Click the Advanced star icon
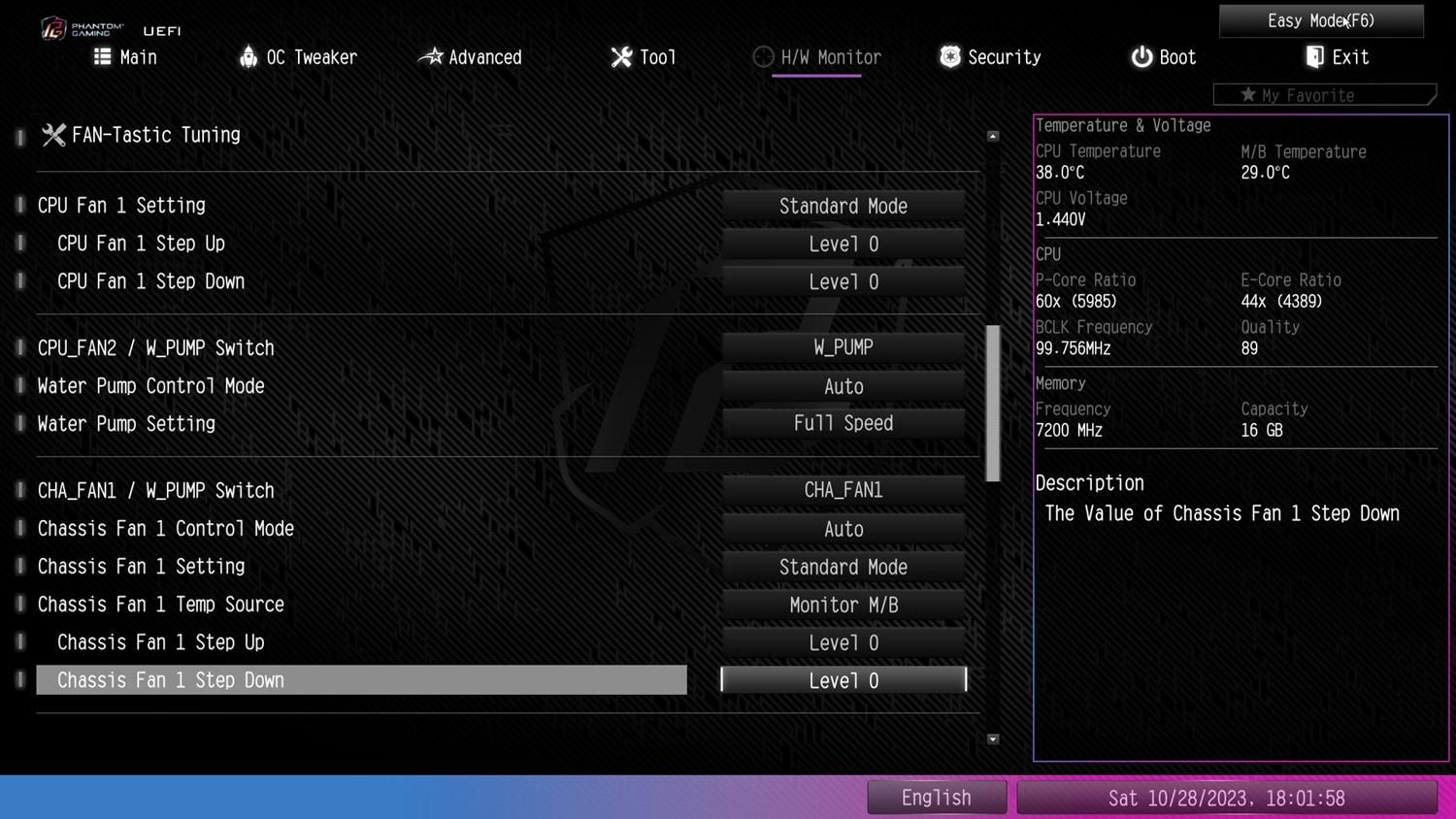 (430, 57)
